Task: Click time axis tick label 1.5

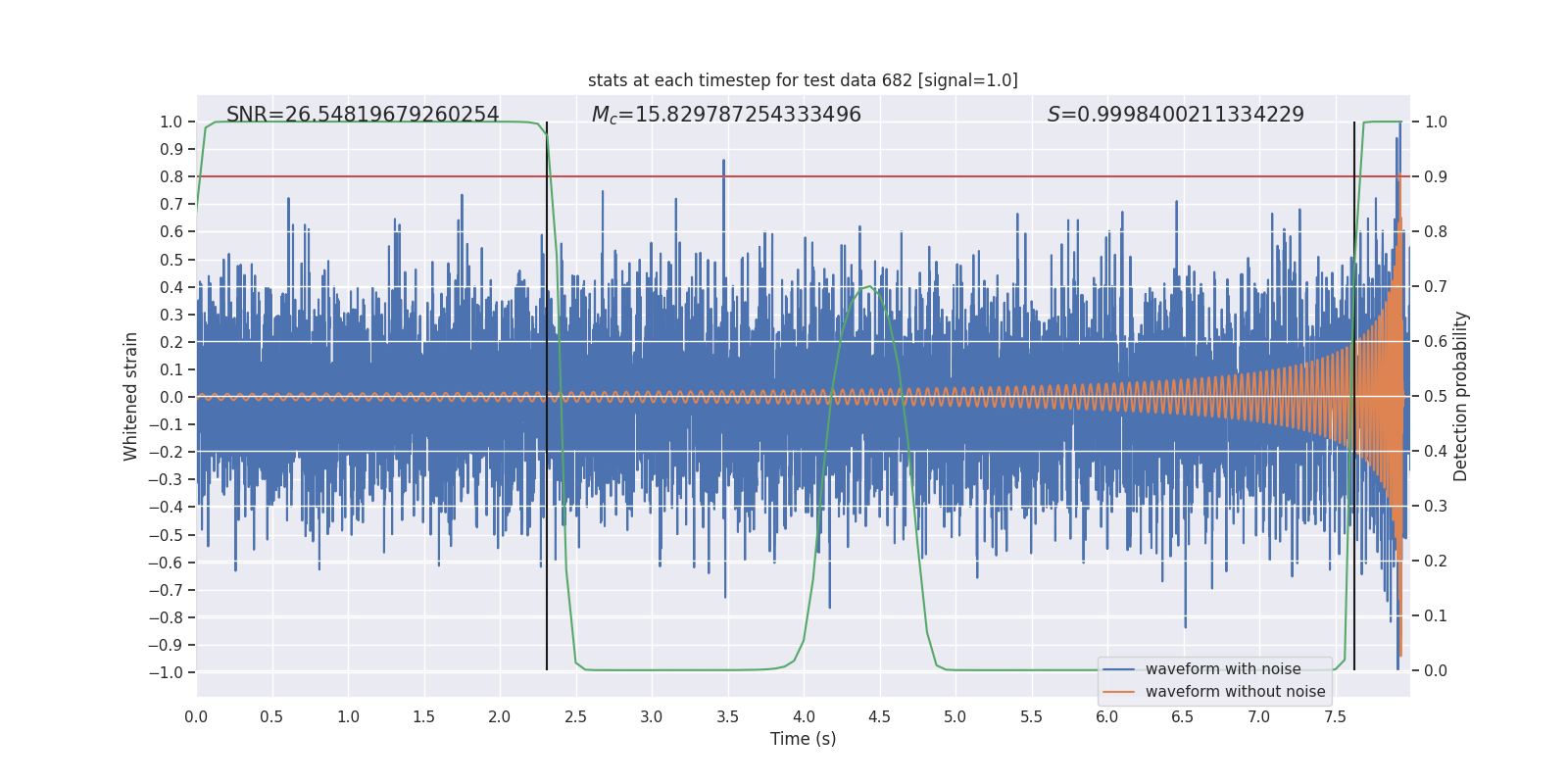Action: pos(423,716)
